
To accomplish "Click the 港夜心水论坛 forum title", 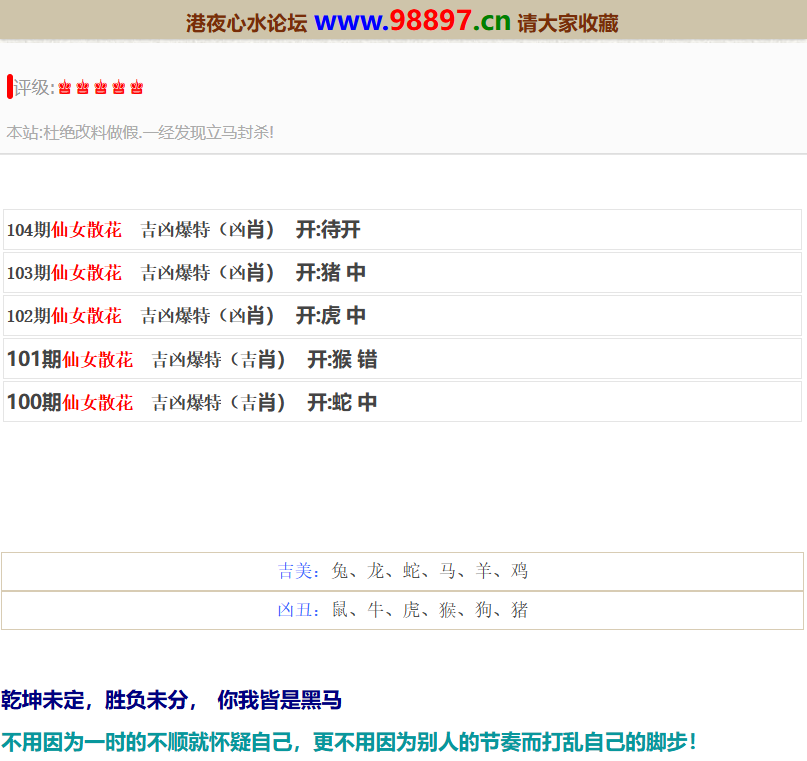I will (x=246, y=23).
